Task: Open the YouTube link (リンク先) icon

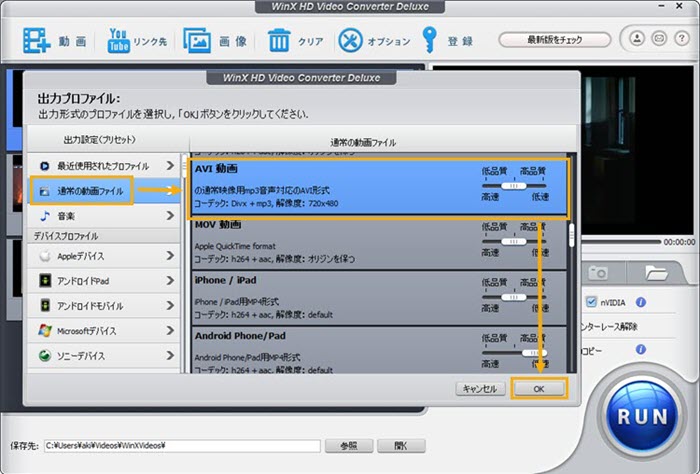Action: point(119,41)
